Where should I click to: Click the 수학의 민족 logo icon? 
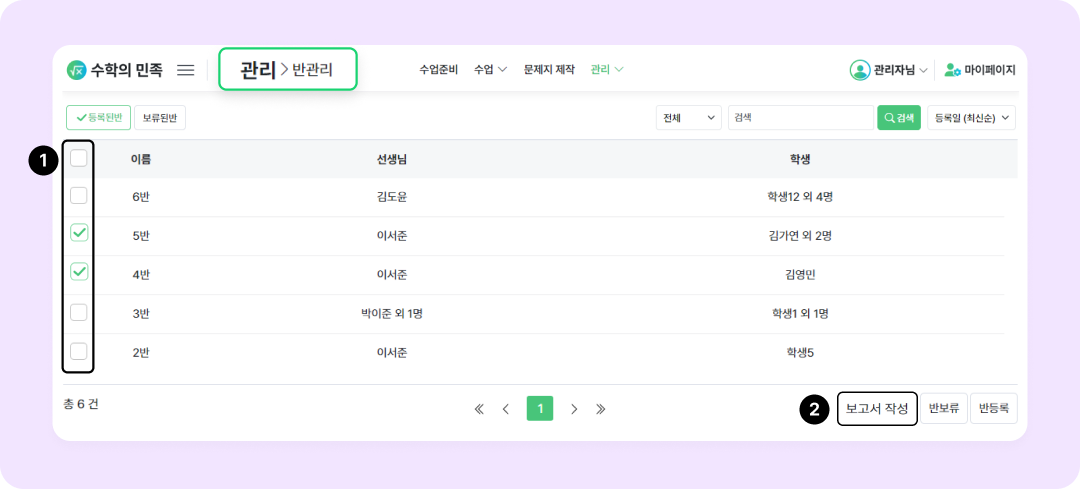tap(76, 70)
